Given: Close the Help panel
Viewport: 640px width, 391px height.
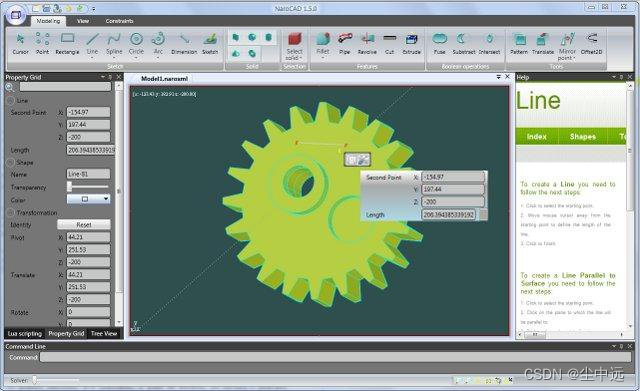Looking at the screenshot, I should tap(629, 77).
